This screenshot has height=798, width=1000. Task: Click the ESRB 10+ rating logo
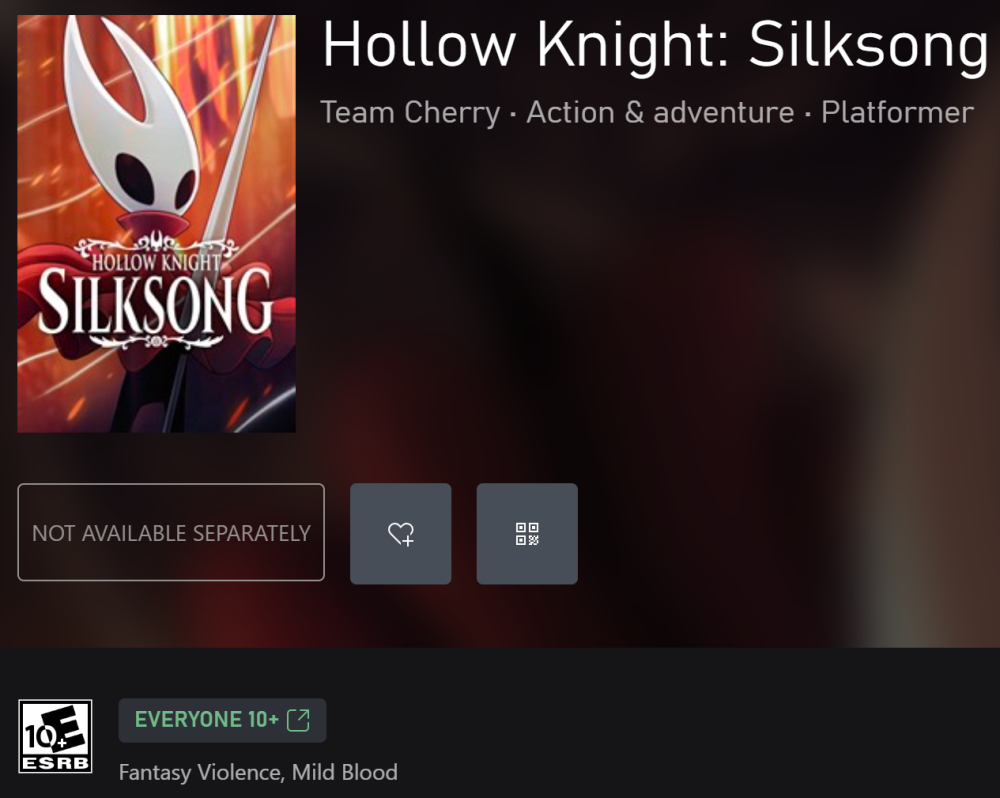(55, 736)
